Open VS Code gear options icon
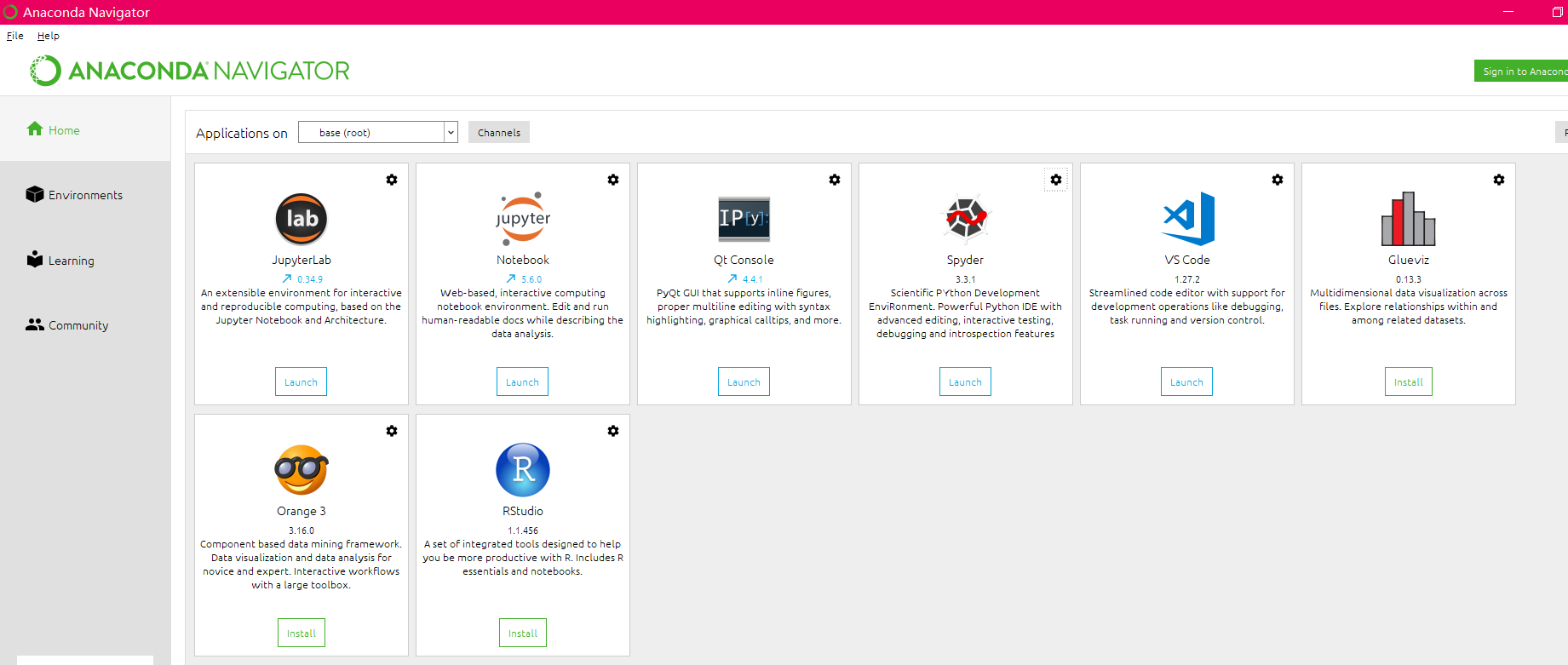 1278,180
